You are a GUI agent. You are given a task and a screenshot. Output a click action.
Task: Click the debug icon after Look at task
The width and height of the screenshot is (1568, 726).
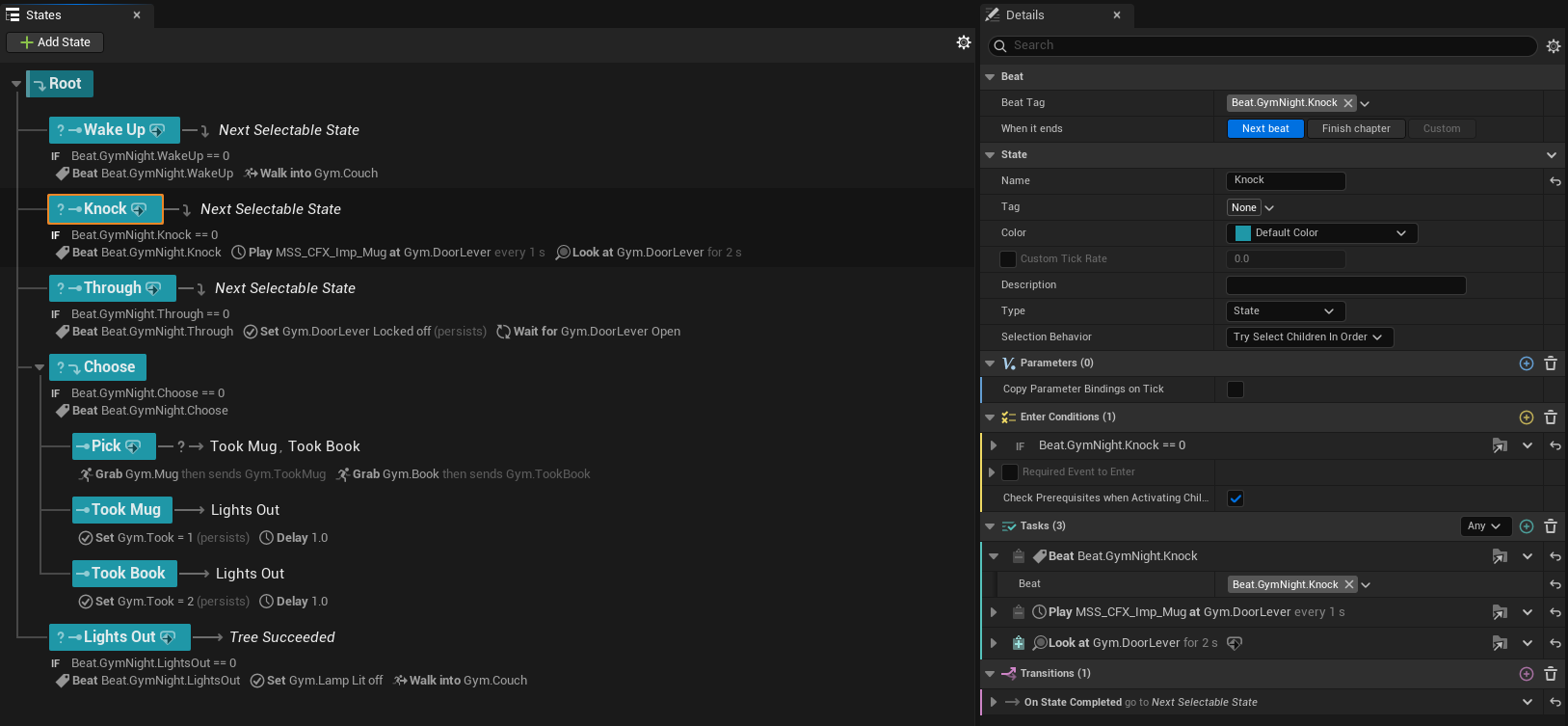[x=1235, y=643]
